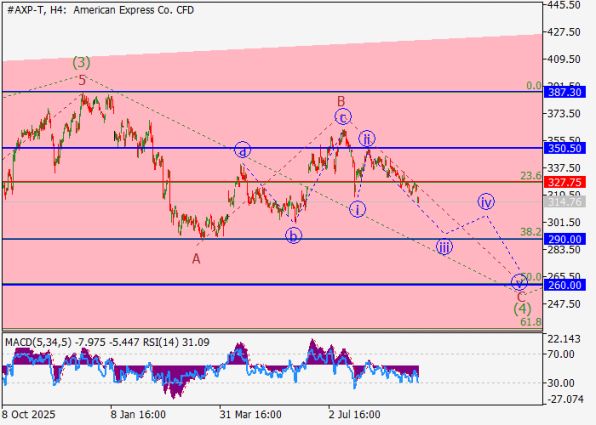Click the 23.6 Fibonacci level label
Image resolution: width=596 pixels, height=425 pixels.
[x=531, y=176]
